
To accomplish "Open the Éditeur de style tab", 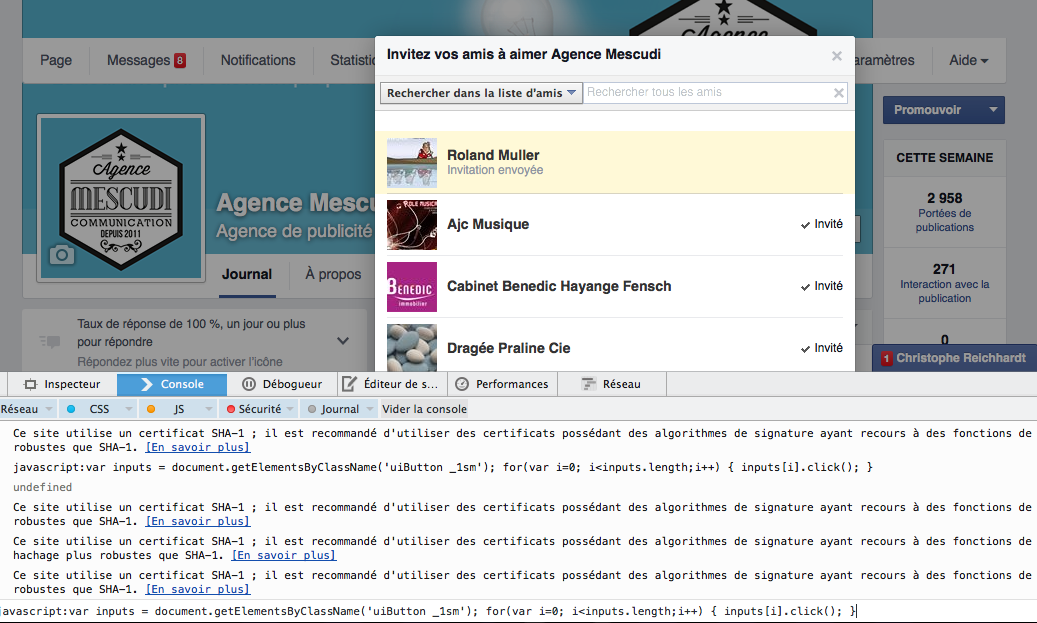I will (392, 384).
